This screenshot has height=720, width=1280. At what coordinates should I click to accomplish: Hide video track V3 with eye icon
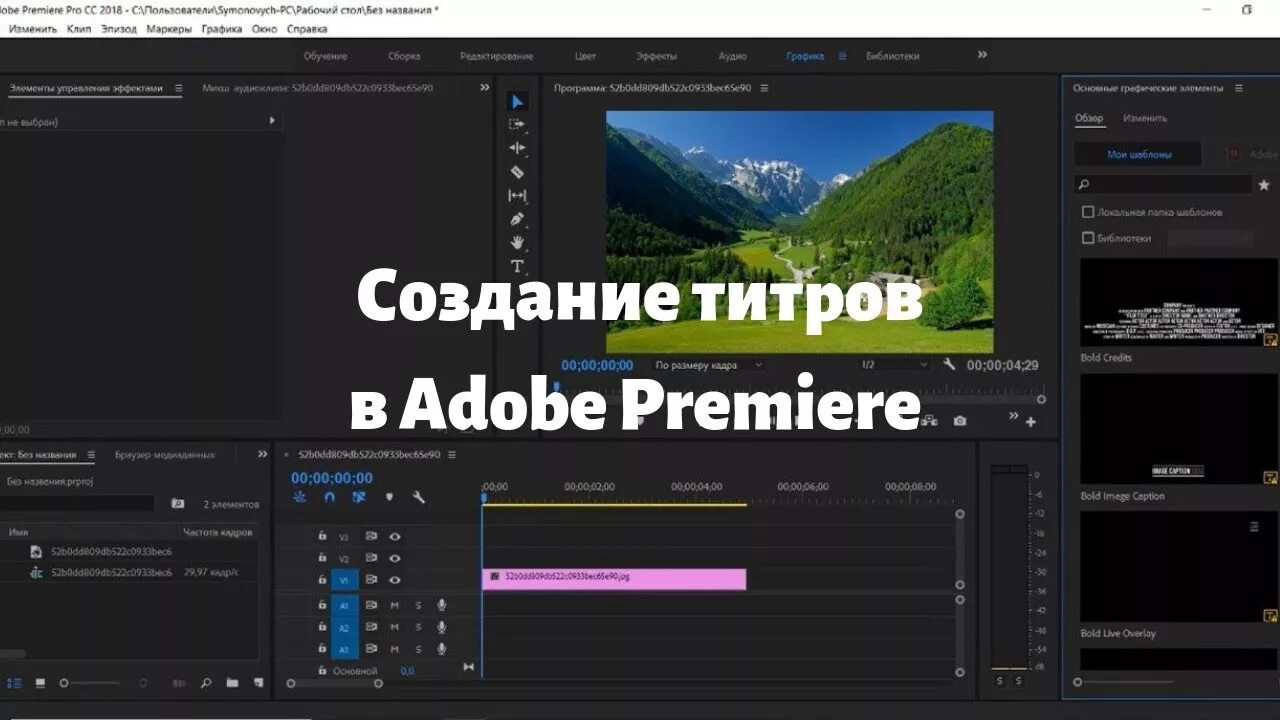click(x=395, y=537)
